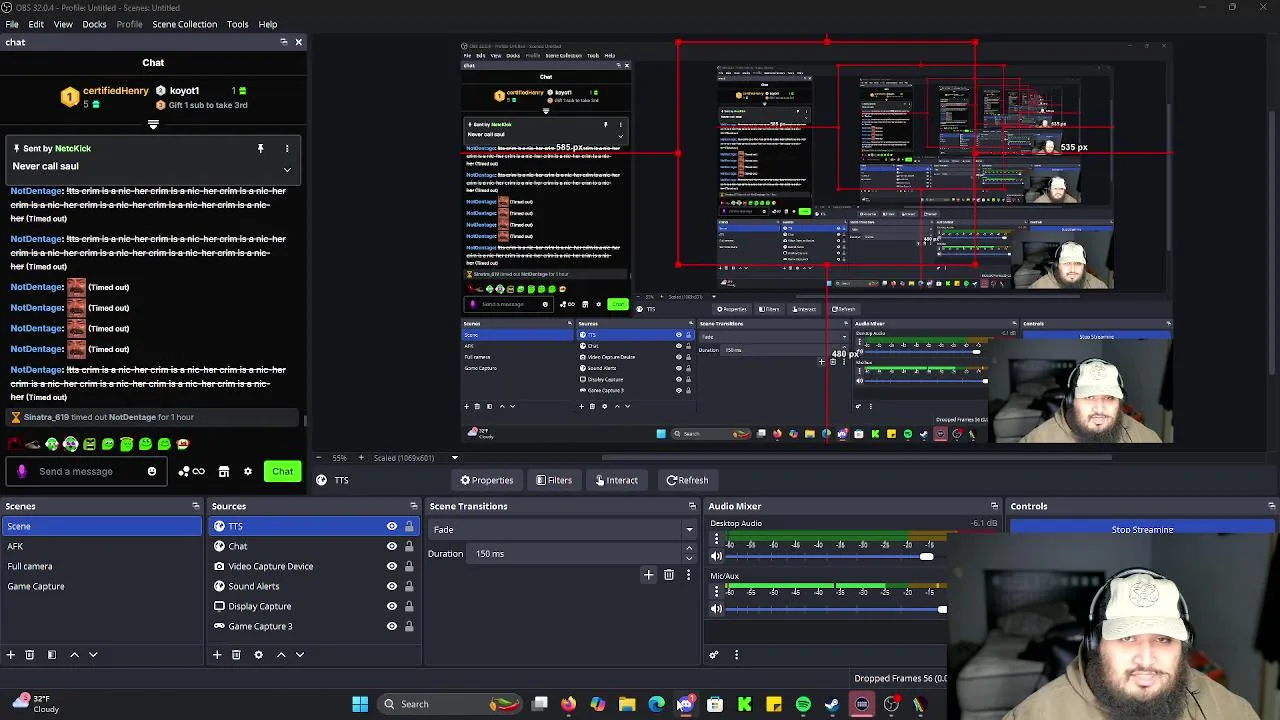Move the selected source up

point(281,654)
